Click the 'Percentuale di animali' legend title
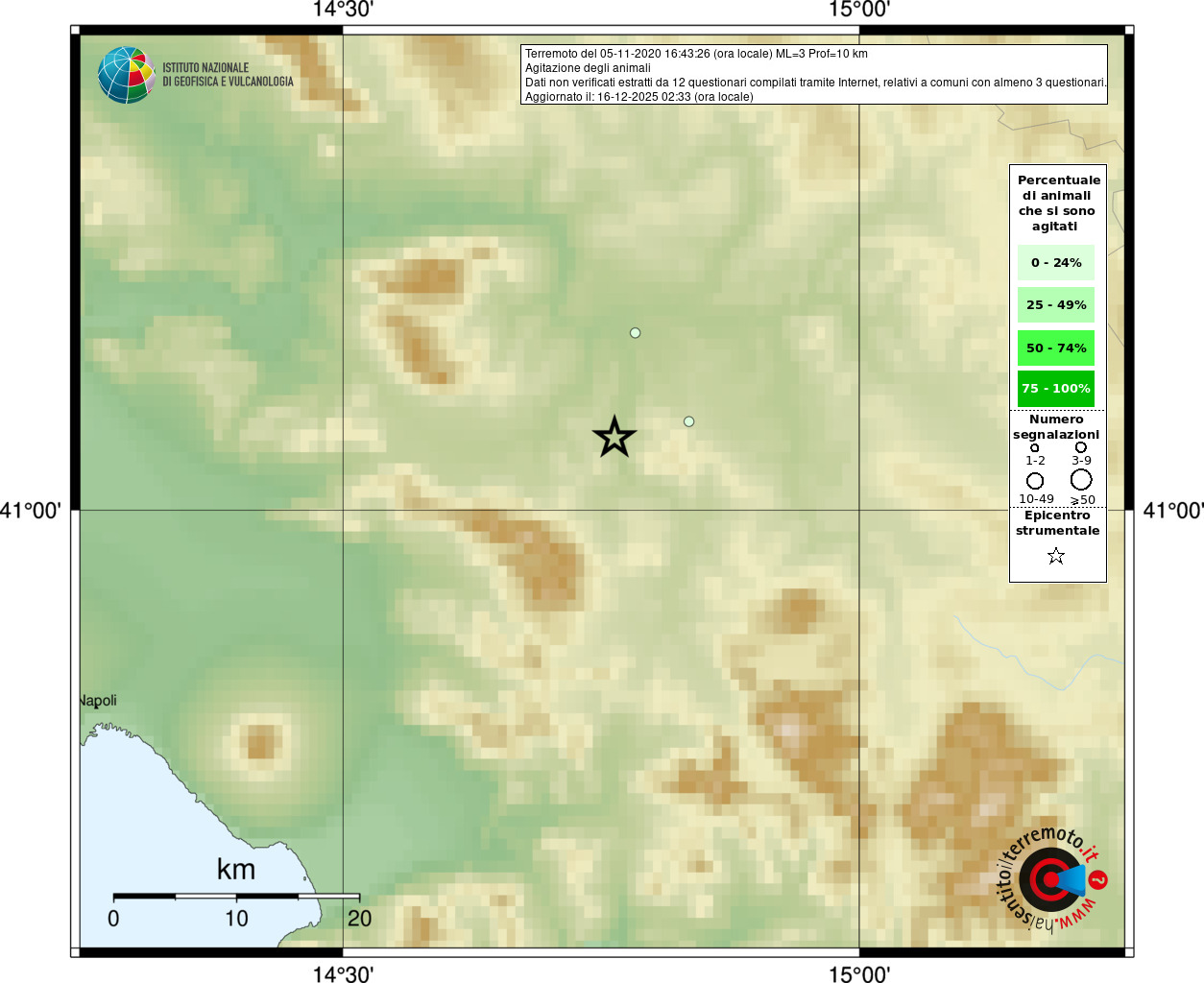This screenshot has height=983, width=1204. (x=1058, y=204)
